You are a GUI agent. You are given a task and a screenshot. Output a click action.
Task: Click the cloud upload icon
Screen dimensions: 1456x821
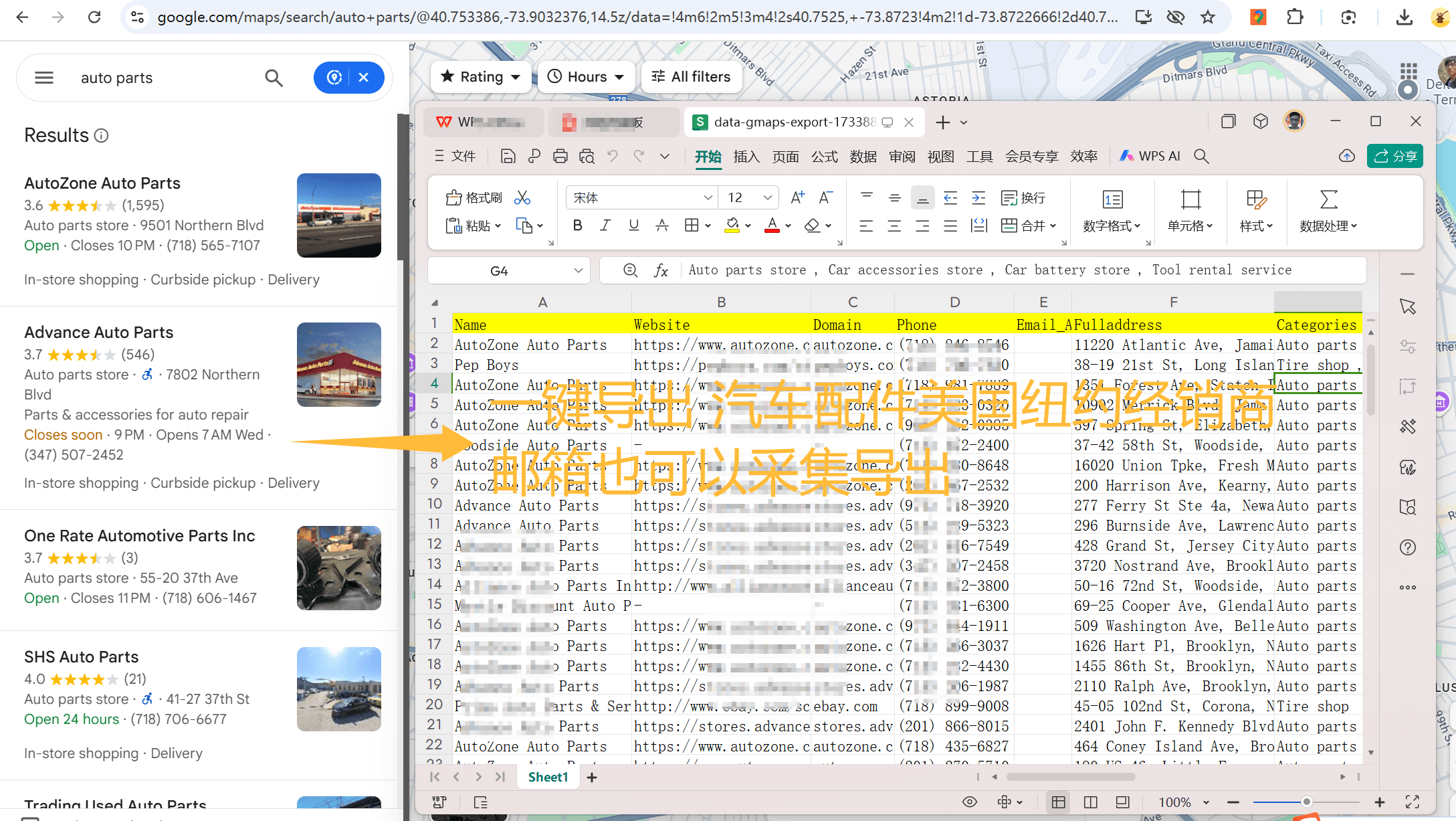click(x=1347, y=156)
